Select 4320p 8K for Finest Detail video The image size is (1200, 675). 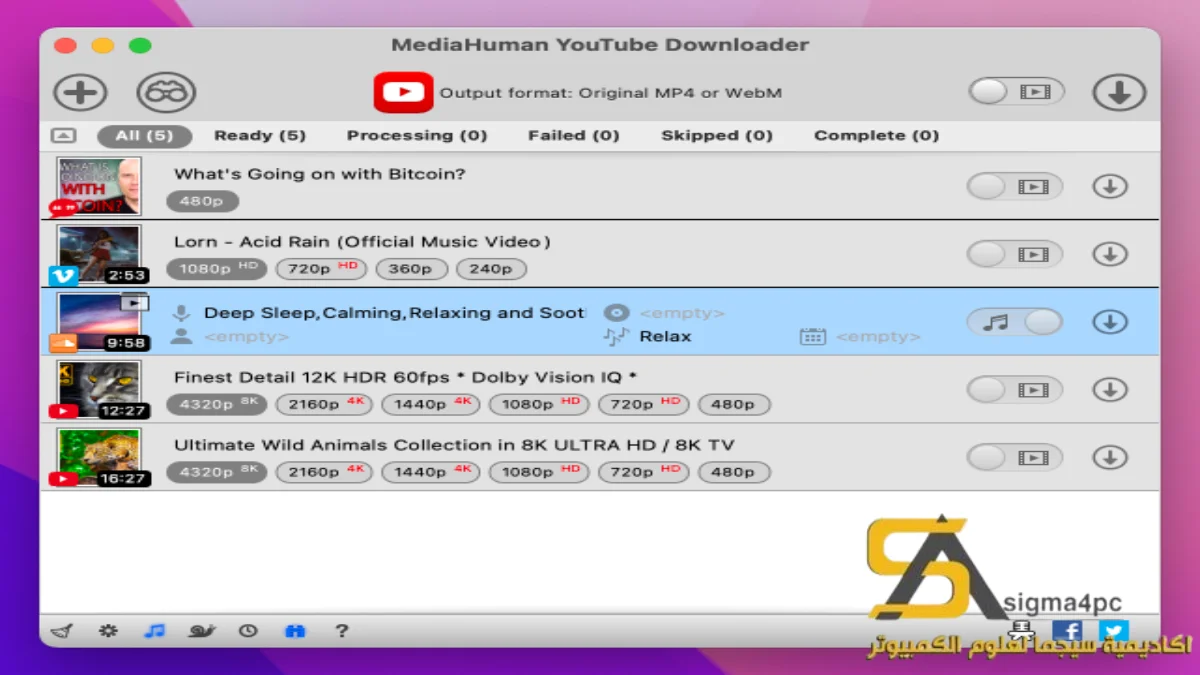click(x=217, y=405)
